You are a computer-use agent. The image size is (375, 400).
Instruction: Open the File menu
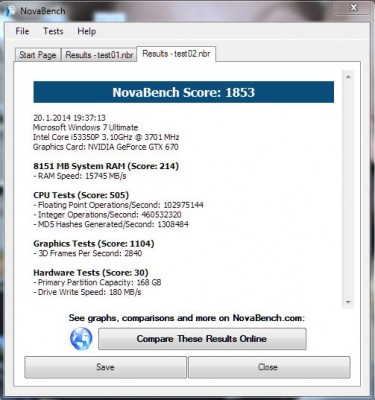(x=22, y=31)
